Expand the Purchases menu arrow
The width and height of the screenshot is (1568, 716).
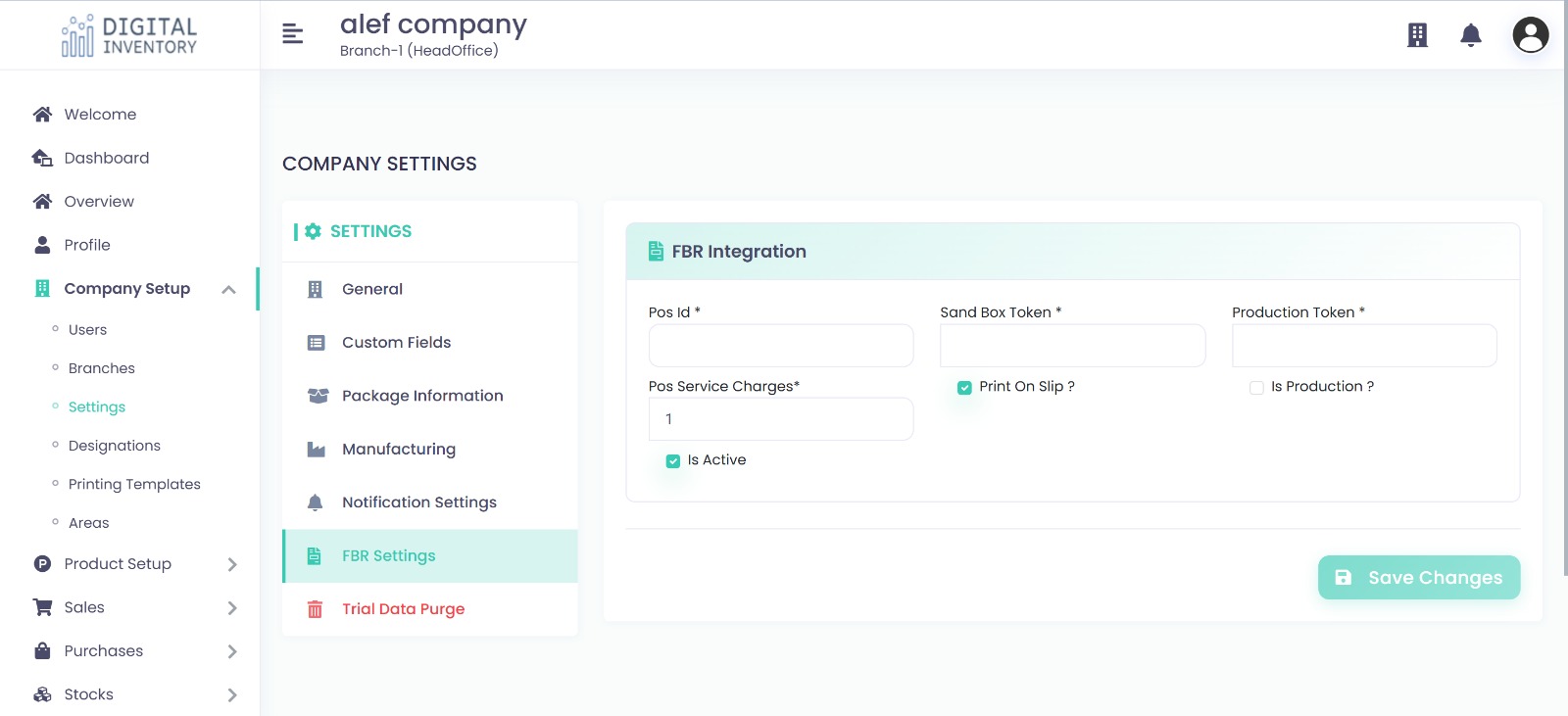tap(232, 651)
